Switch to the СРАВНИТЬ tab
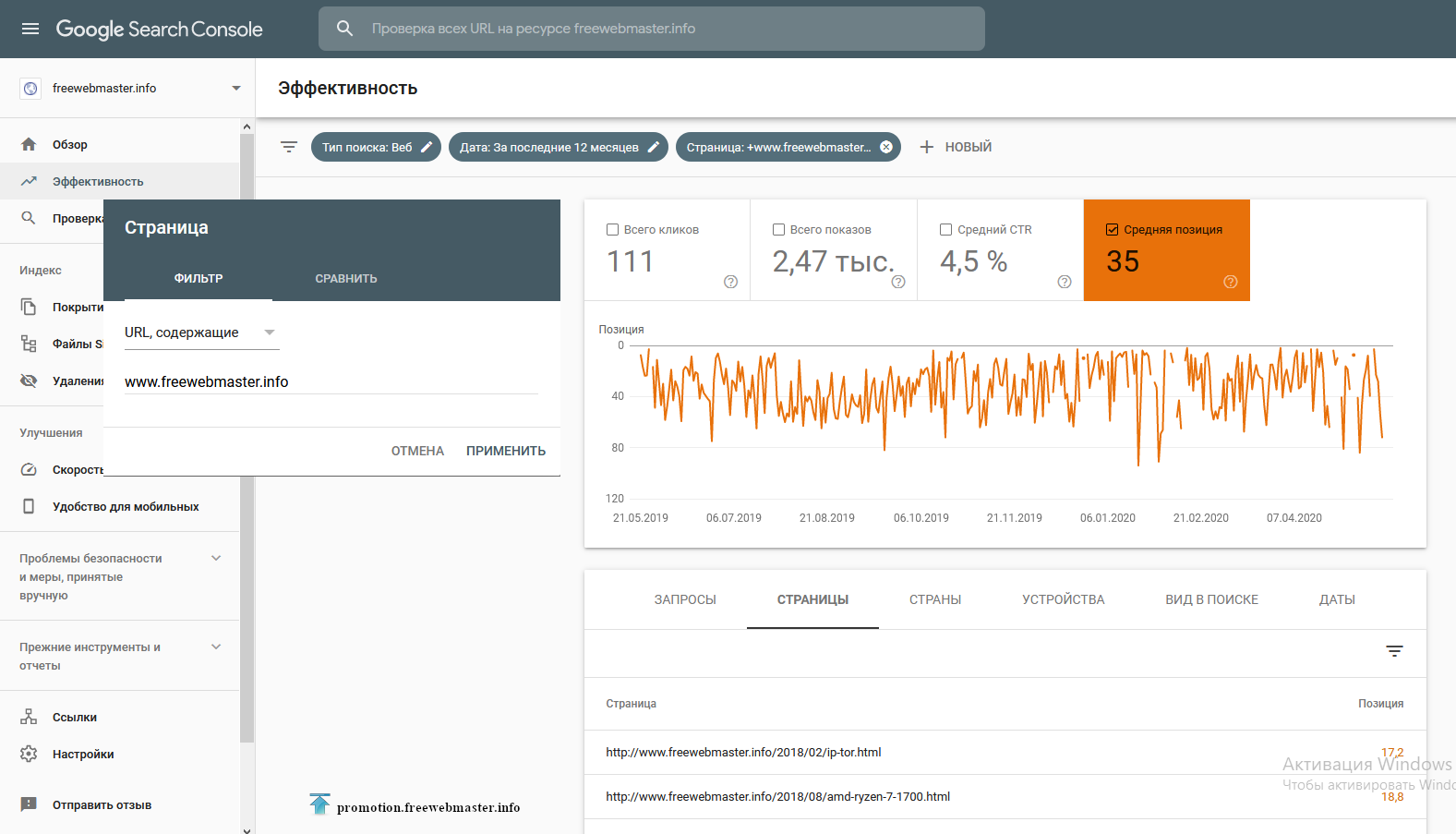 pos(346,278)
